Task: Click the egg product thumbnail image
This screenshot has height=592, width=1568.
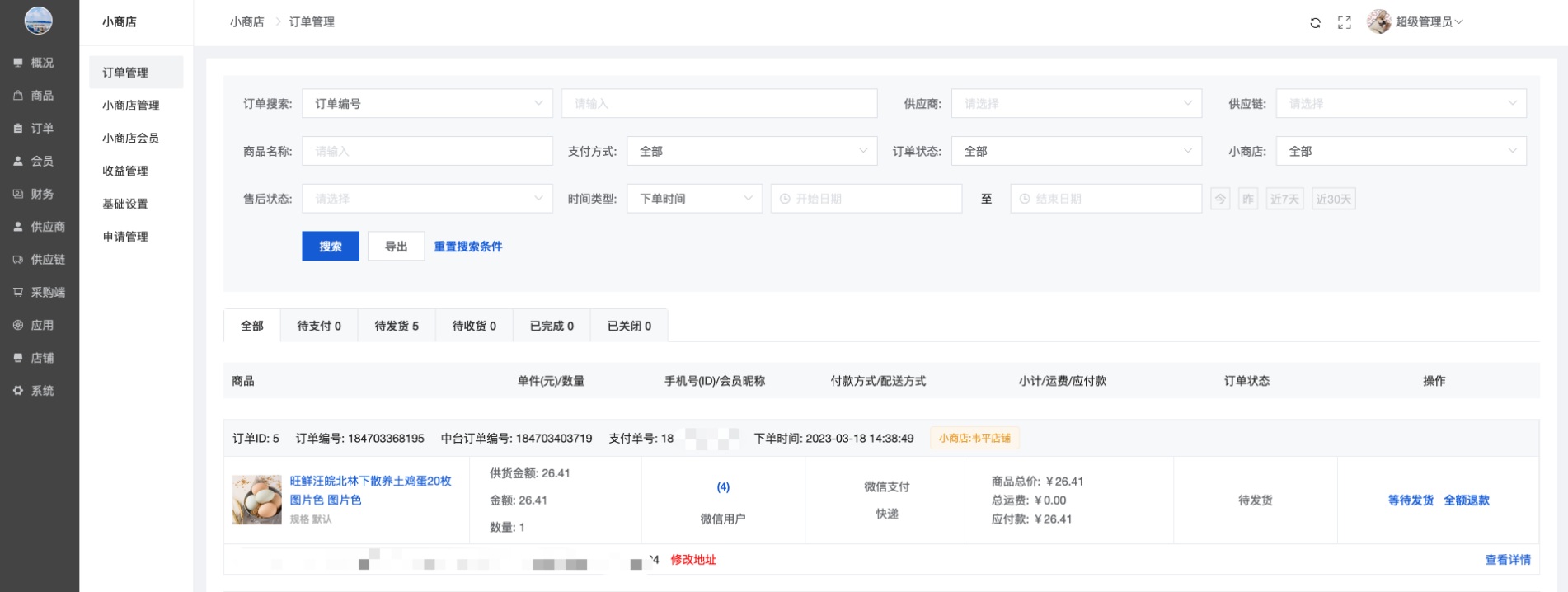Action: [256, 500]
